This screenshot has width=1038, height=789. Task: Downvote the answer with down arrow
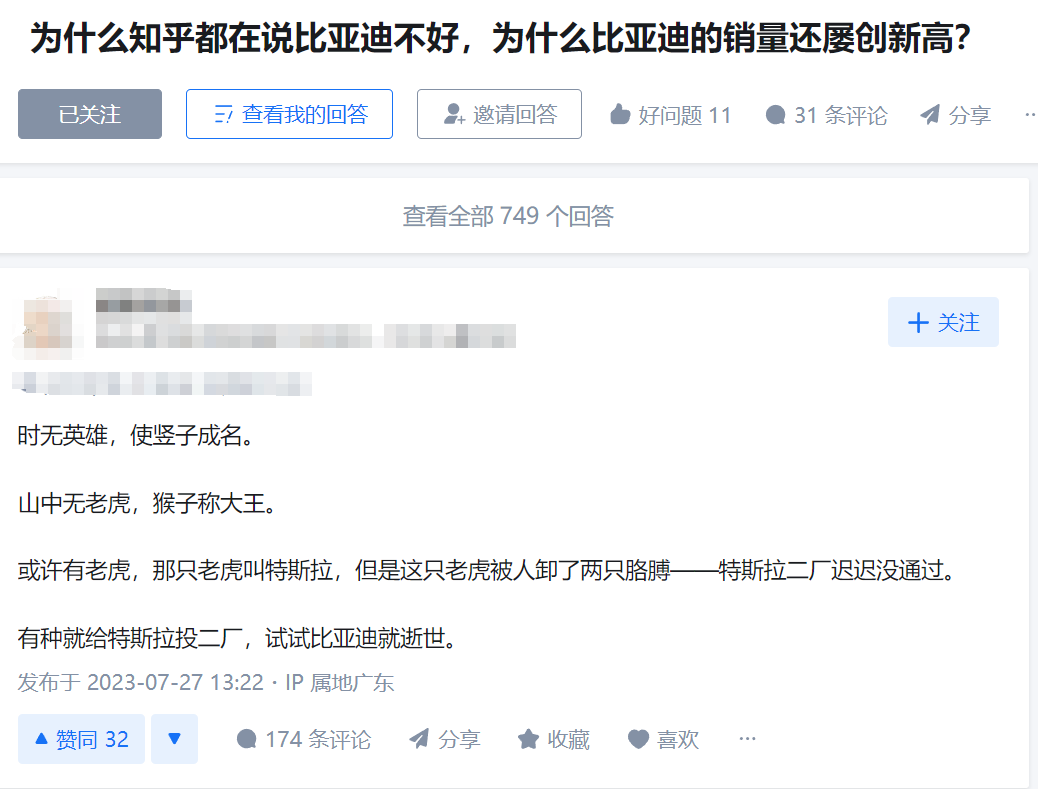pyautogui.click(x=175, y=739)
